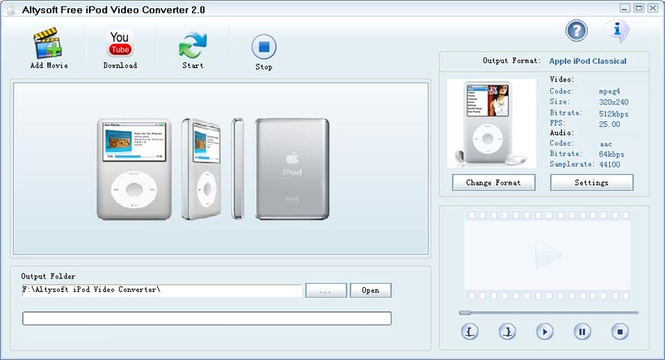Viewport: 665px width, 360px height.
Task: Browse for output folder with the '...' button
Action: [x=326, y=290]
